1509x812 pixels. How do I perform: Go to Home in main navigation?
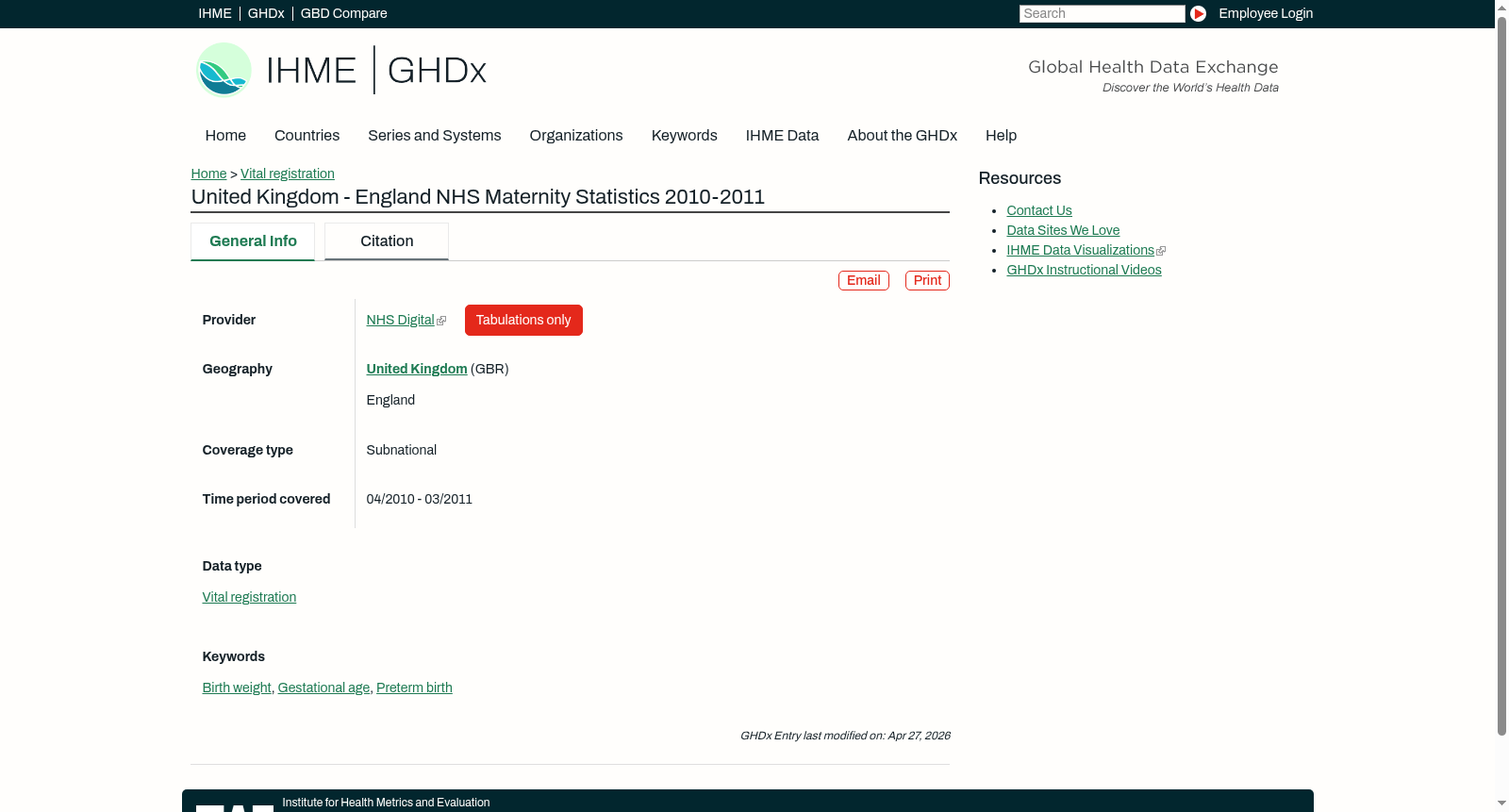point(225,136)
